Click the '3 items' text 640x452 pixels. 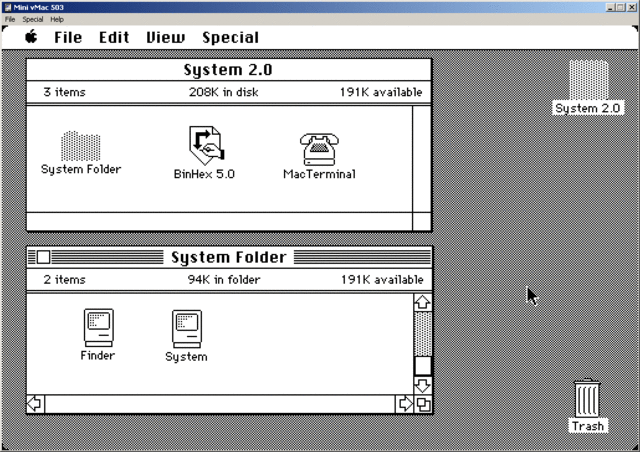[x=64, y=92]
